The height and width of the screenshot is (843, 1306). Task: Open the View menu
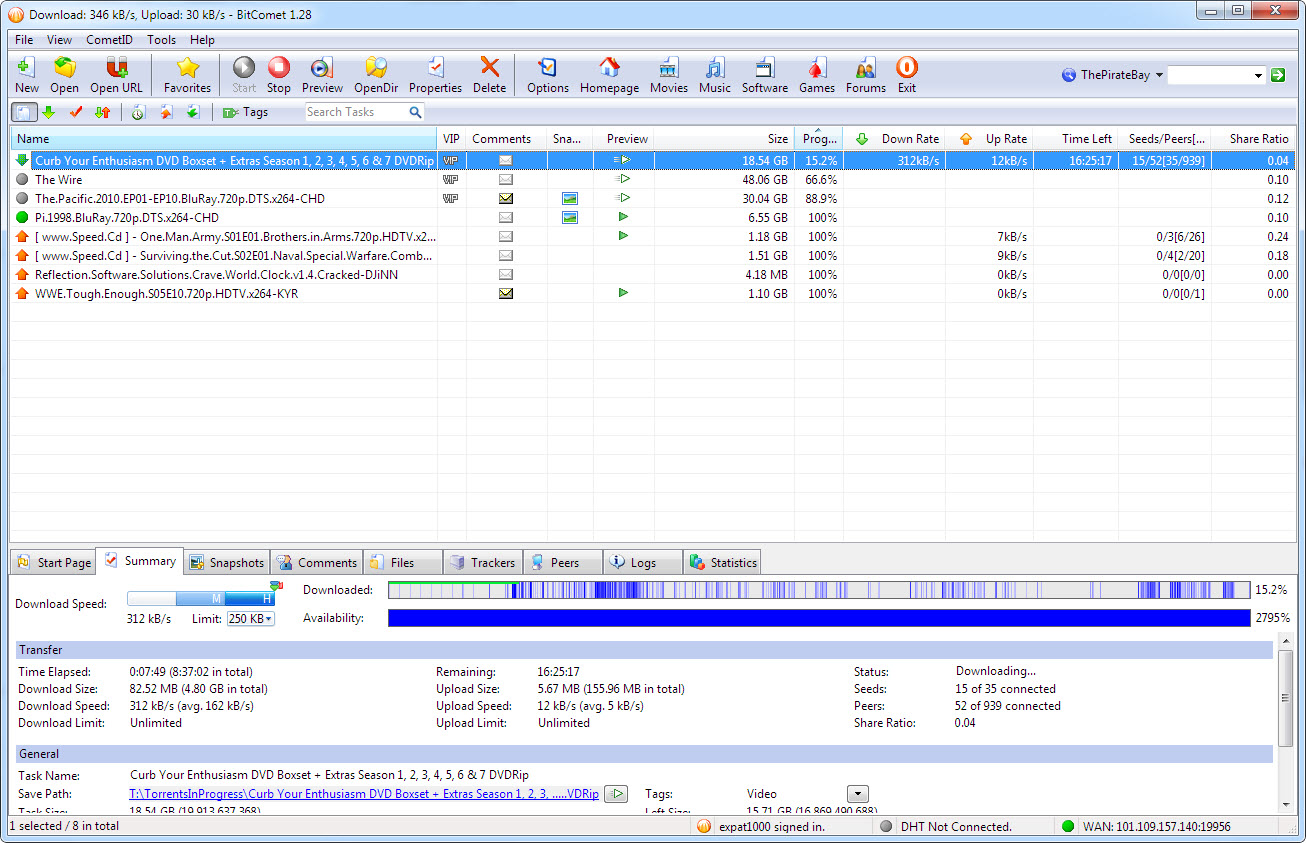pos(59,40)
